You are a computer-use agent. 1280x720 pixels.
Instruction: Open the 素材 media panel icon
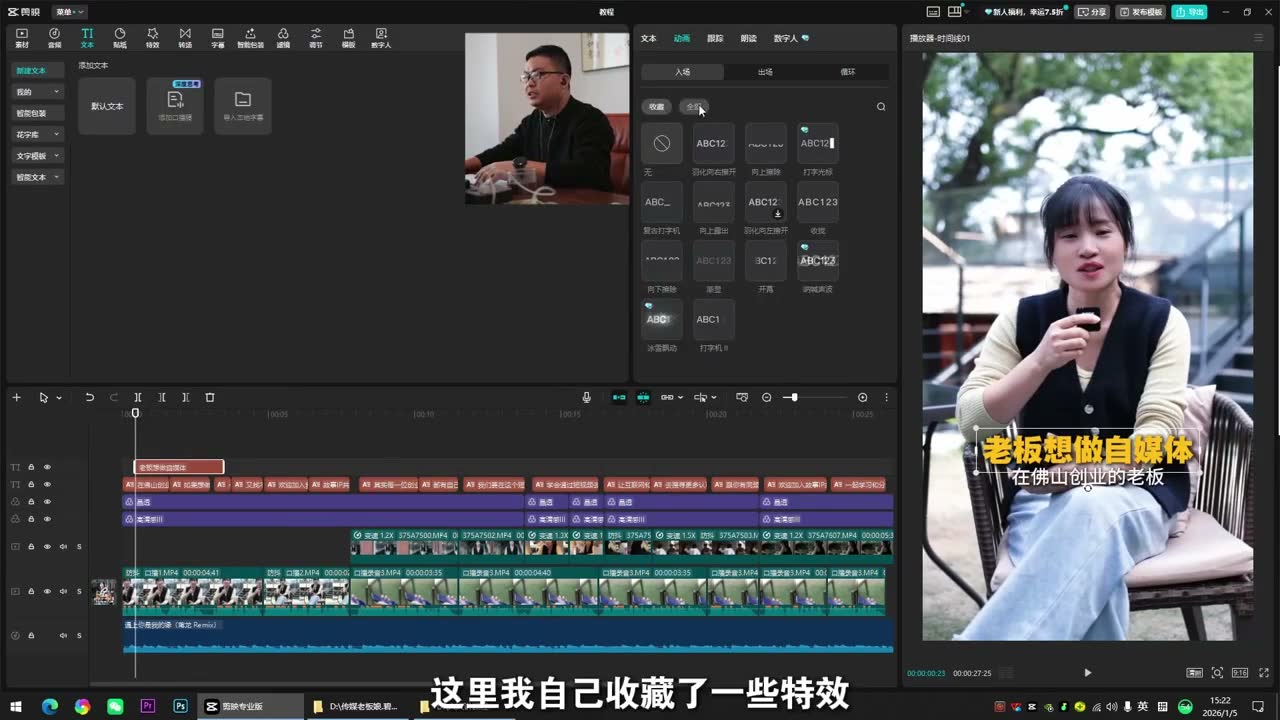[22, 38]
